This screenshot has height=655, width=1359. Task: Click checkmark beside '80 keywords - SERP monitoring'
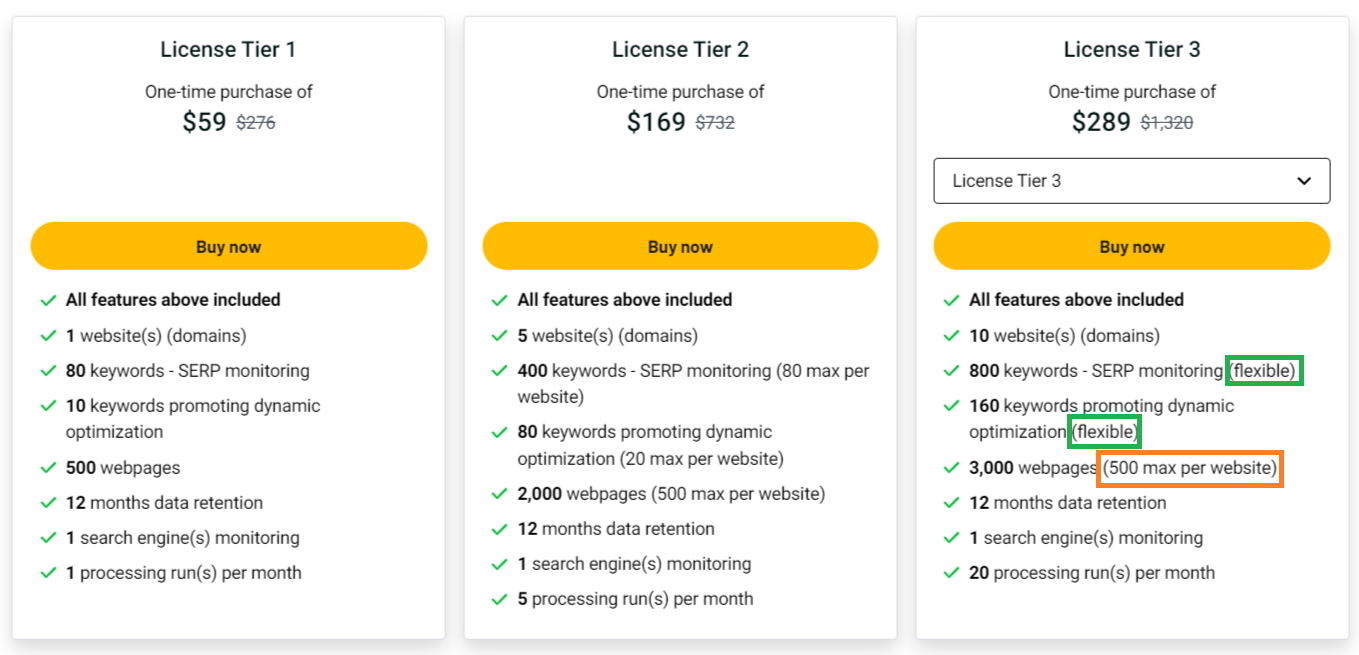[x=48, y=371]
